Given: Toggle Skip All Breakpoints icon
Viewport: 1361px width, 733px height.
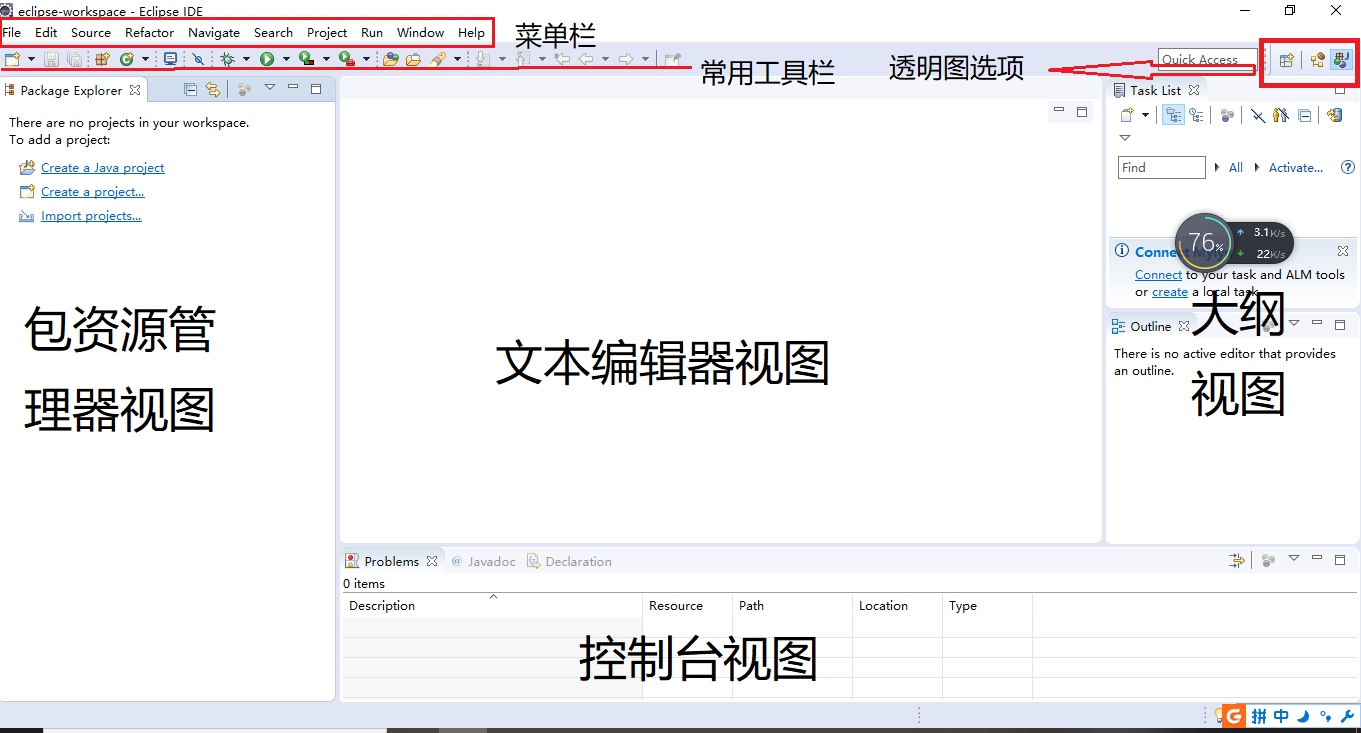Looking at the screenshot, I should [198, 59].
